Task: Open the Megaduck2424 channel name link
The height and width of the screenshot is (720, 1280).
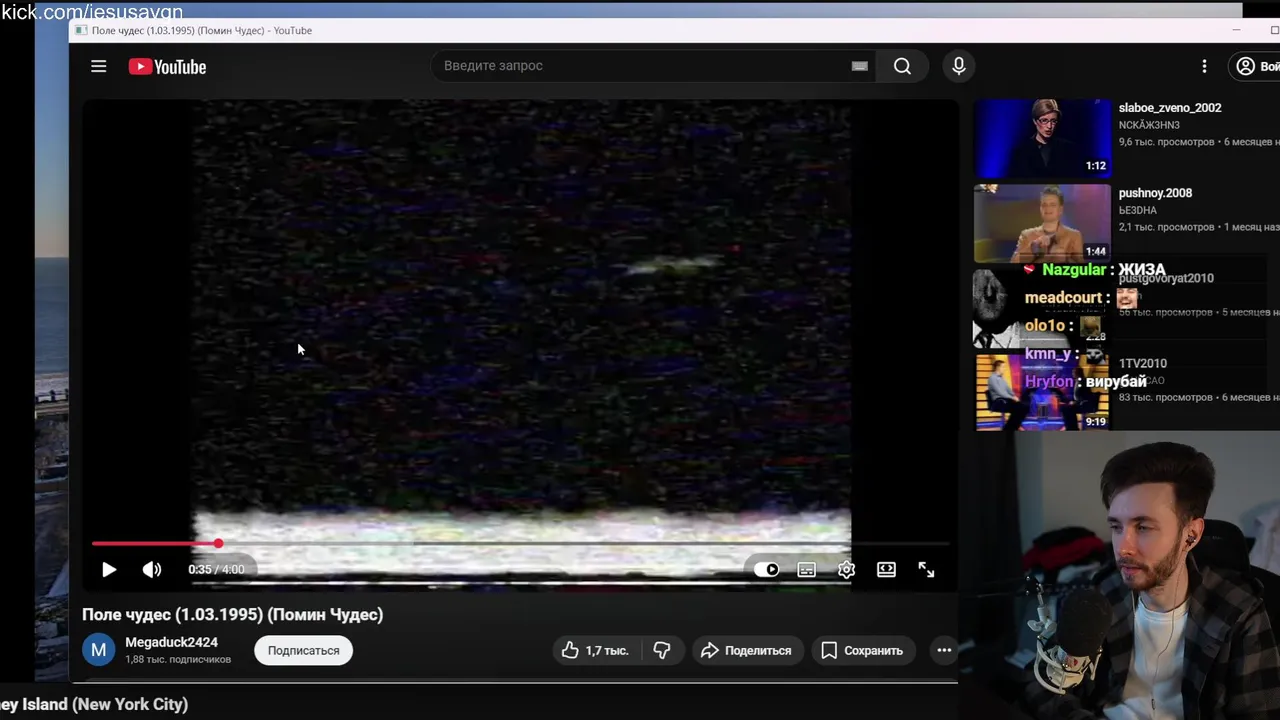Action: click(171, 642)
